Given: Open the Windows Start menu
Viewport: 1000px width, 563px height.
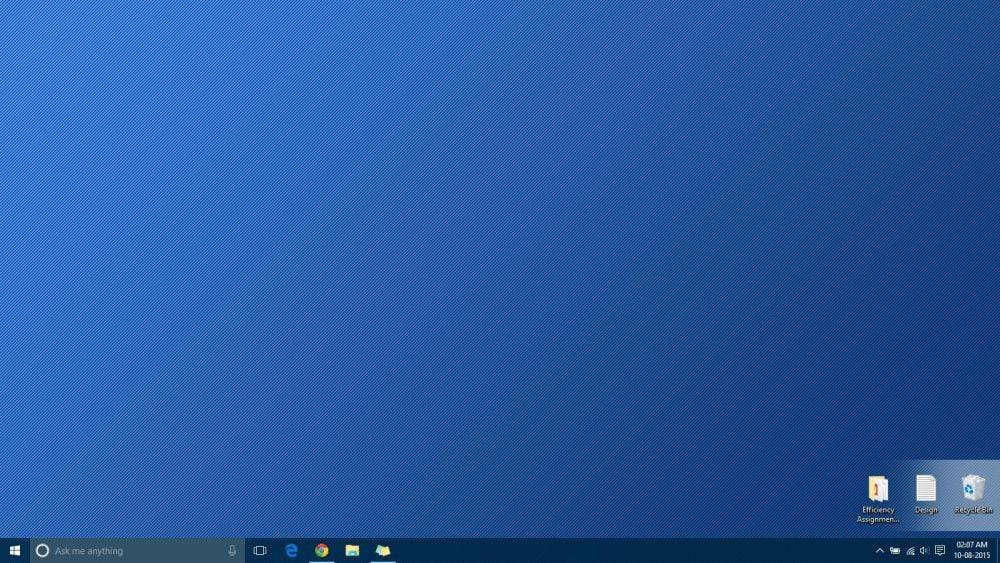Looking at the screenshot, I should [x=15, y=550].
